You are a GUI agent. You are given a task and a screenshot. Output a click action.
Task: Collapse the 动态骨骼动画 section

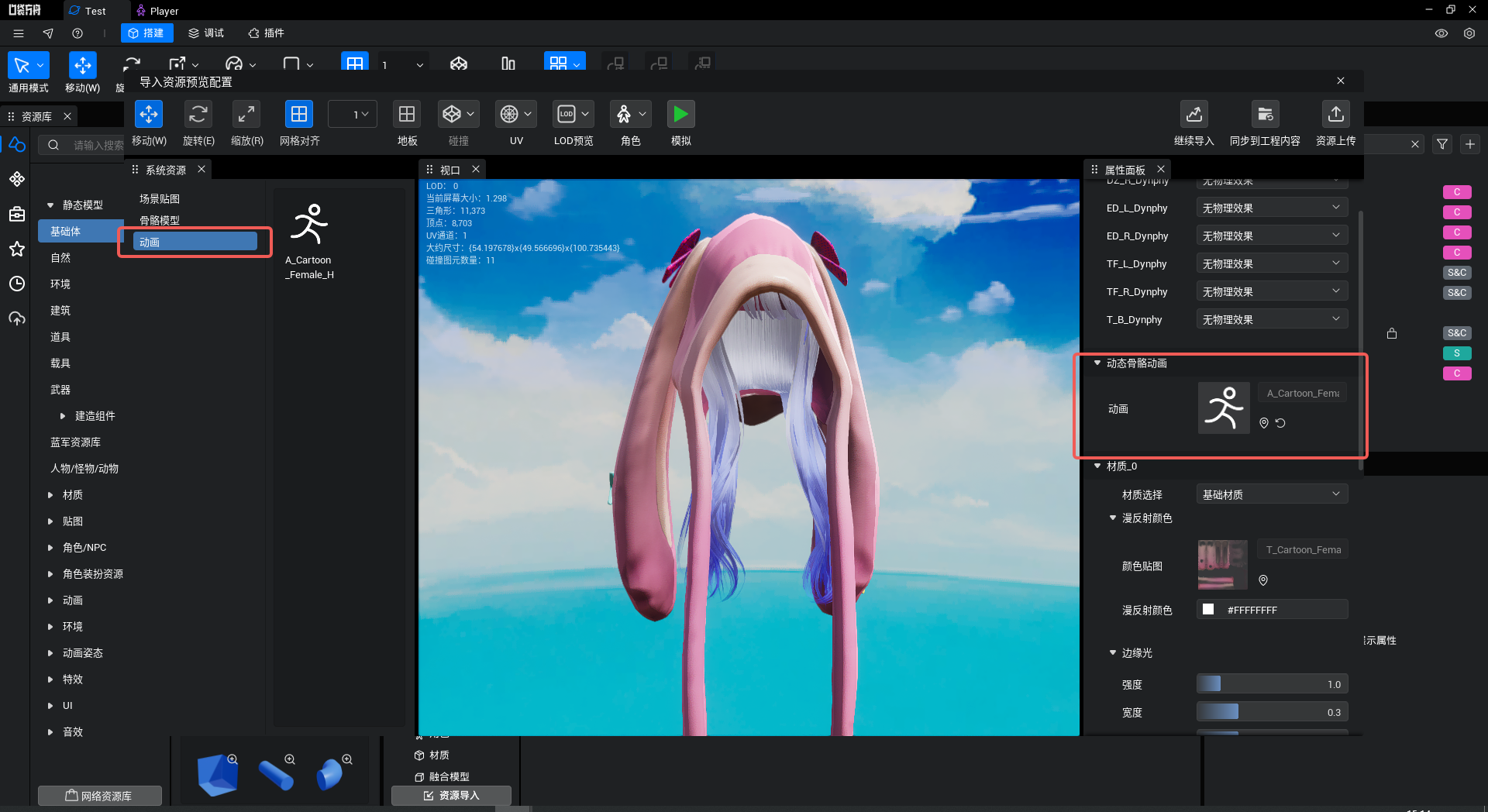point(1097,363)
